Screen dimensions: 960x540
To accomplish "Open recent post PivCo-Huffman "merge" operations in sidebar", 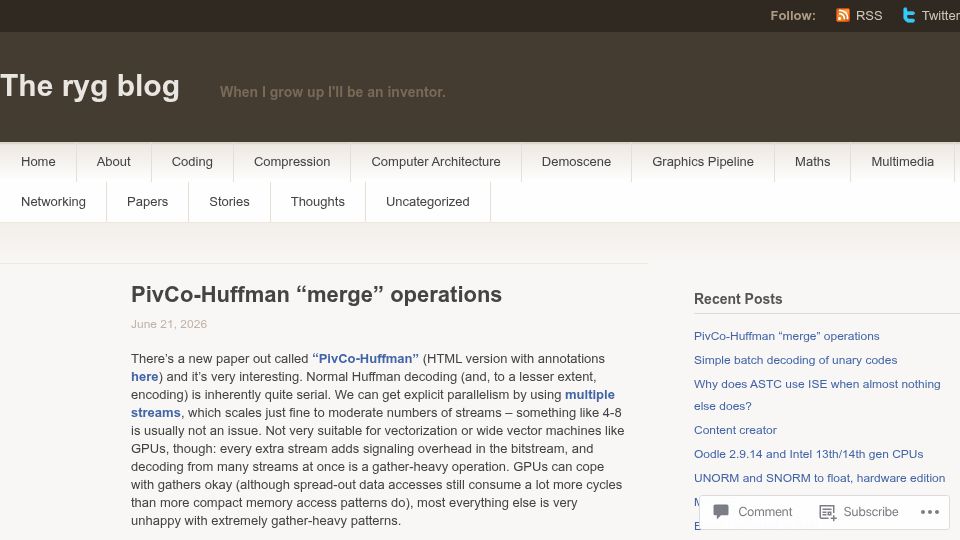I will click(787, 336).
